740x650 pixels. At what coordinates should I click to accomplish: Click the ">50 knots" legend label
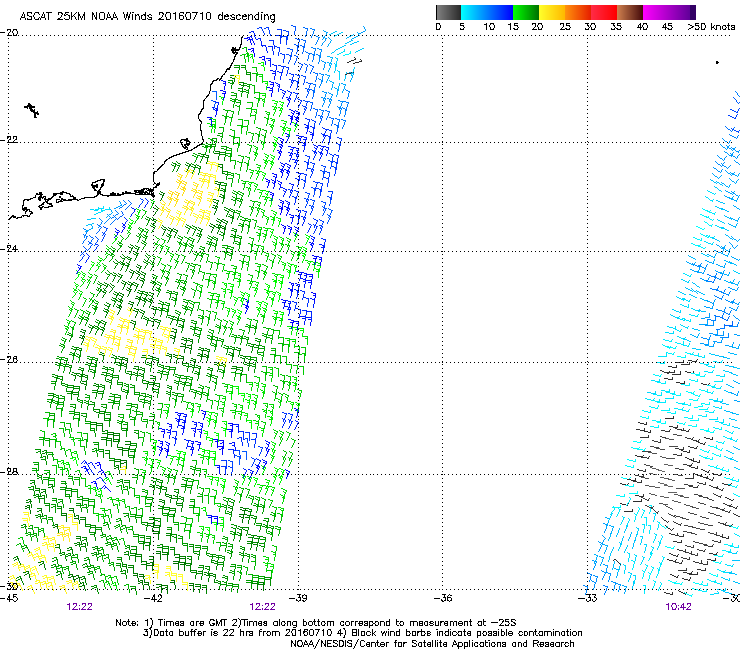(x=711, y=27)
